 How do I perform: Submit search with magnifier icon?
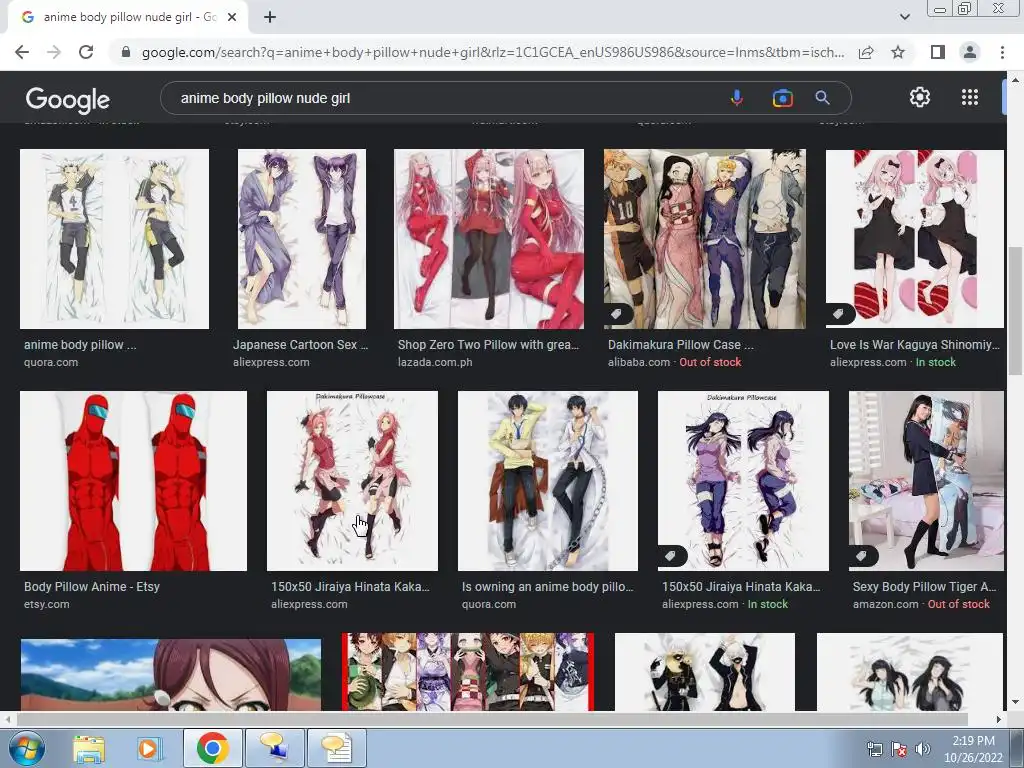click(822, 98)
